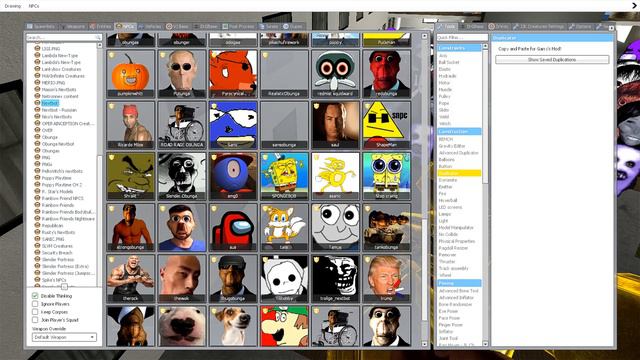Screen dimensions: 640x360
Task: Choose the crying SpongeBob NPC thumbnail
Action: pos(387,176)
